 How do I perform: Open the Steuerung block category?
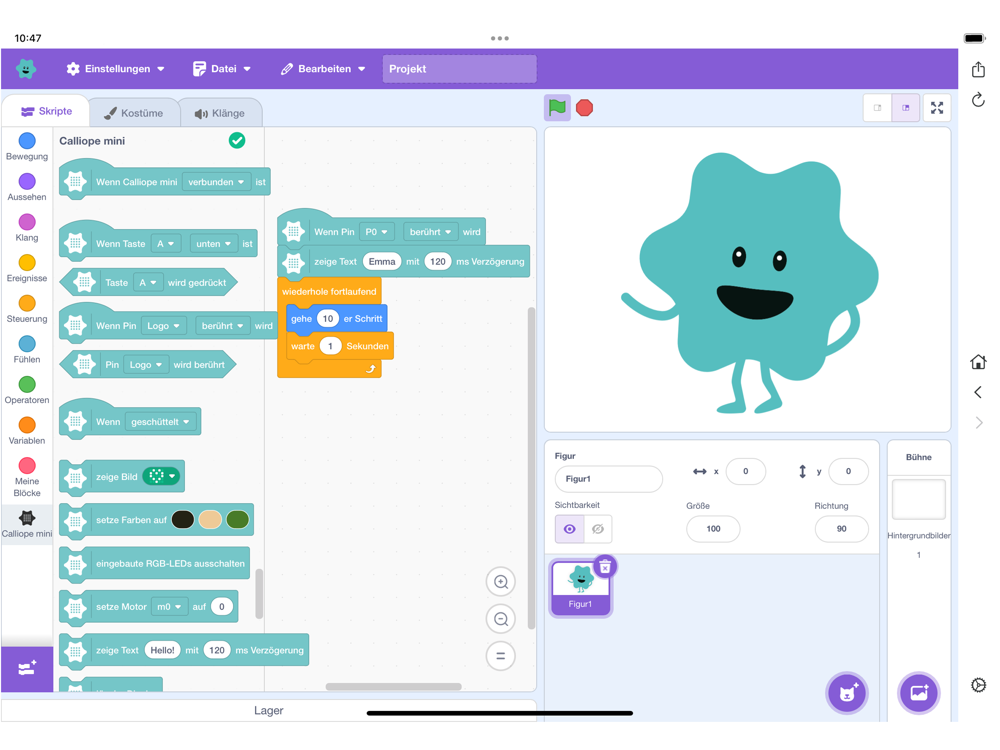click(x=27, y=309)
